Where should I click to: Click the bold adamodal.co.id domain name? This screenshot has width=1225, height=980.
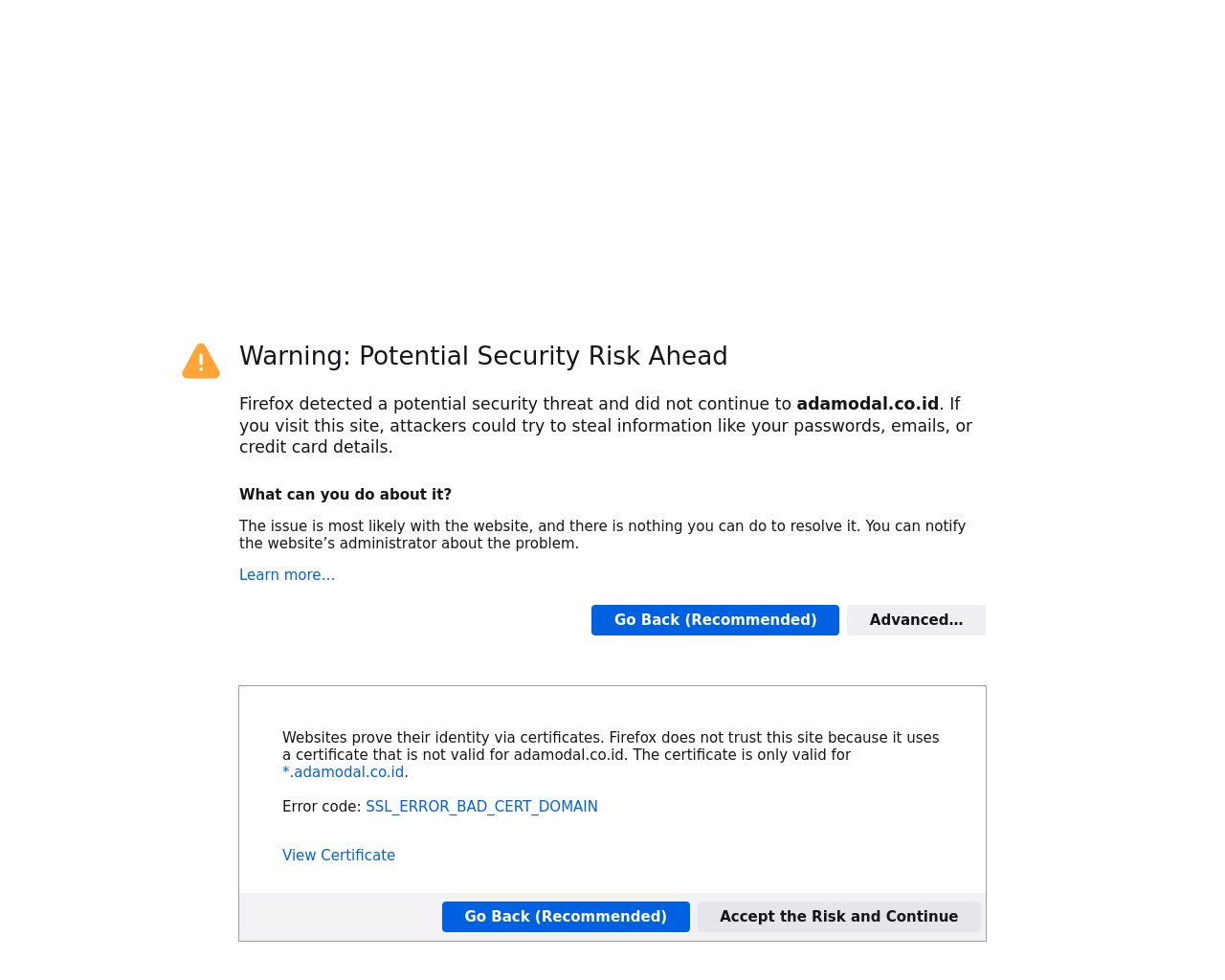click(867, 404)
